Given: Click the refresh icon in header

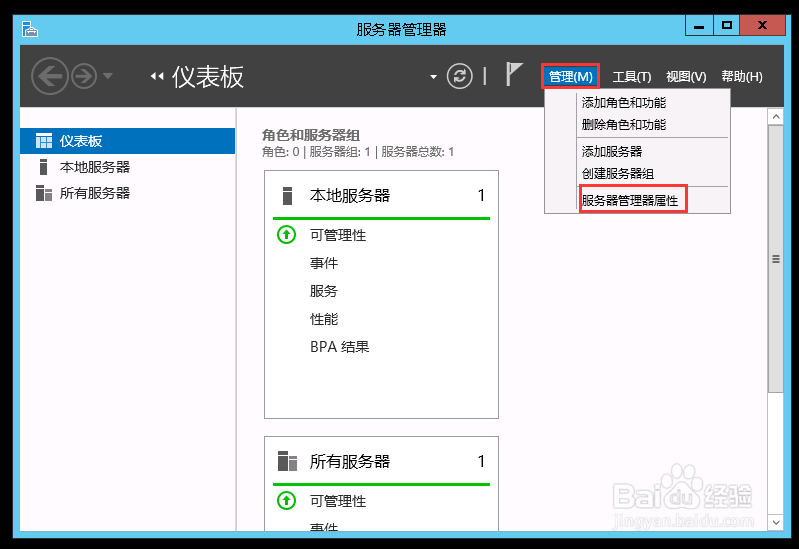Looking at the screenshot, I should [x=459, y=76].
